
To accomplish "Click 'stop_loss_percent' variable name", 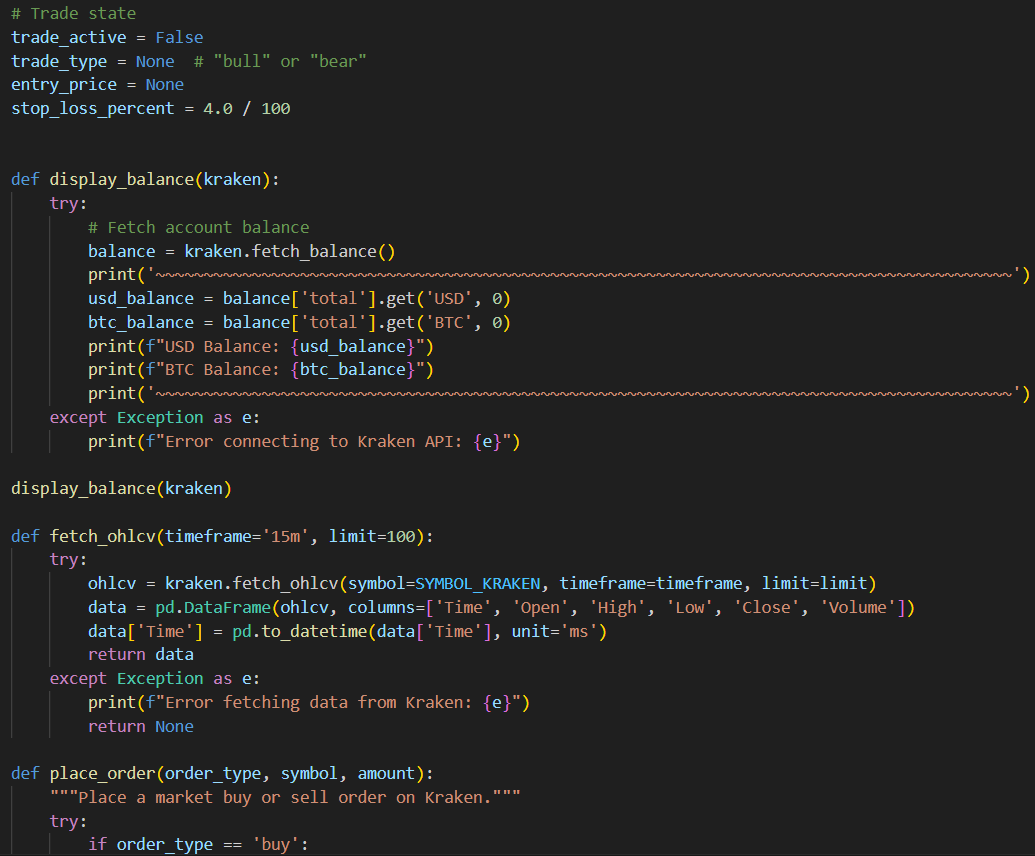I will pos(92,109).
